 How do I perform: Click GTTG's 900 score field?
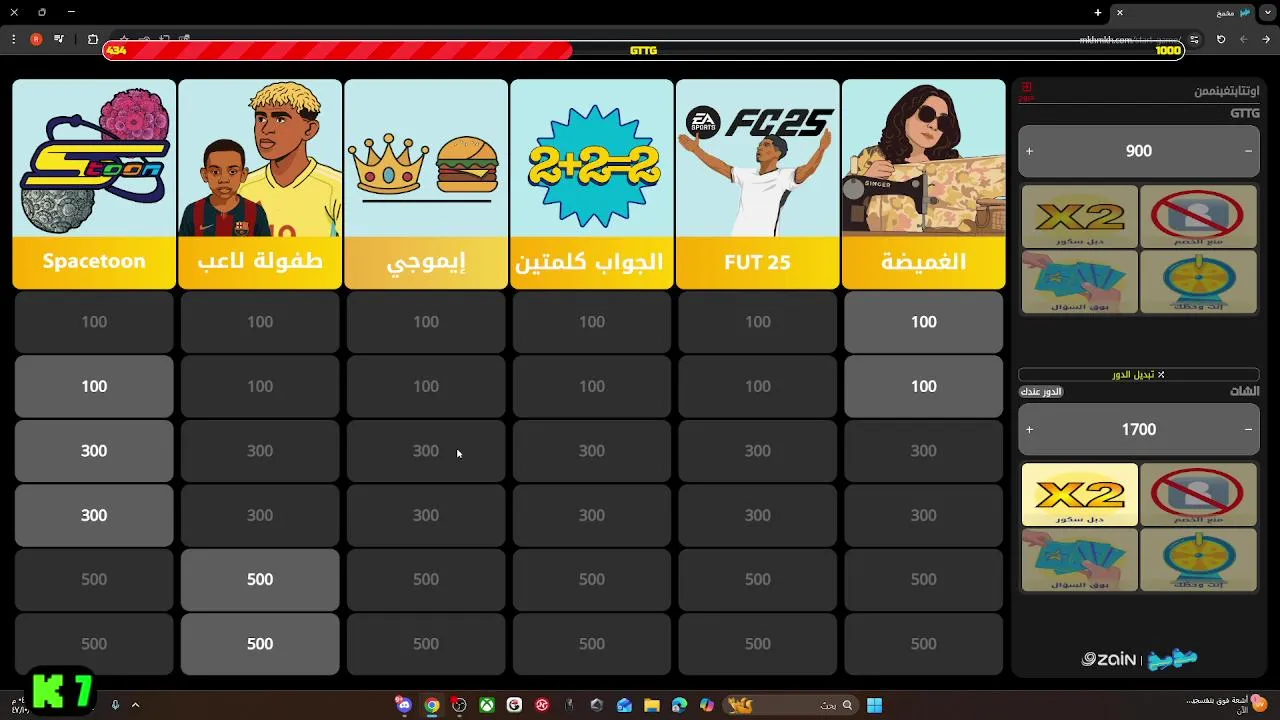(x=1139, y=151)
